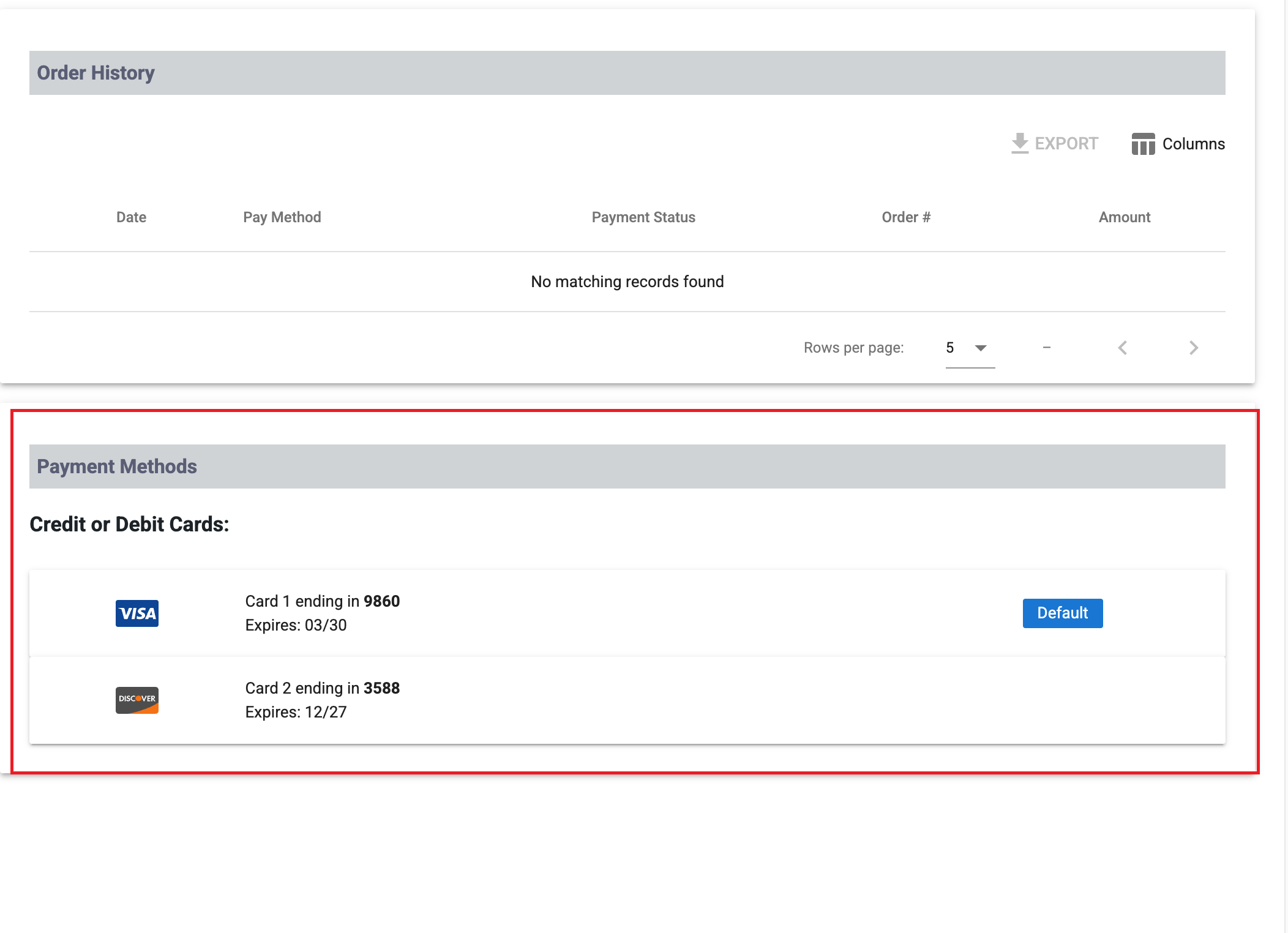Click the Order History section header
Viewport: 1288px width, 933px height.
96,73
